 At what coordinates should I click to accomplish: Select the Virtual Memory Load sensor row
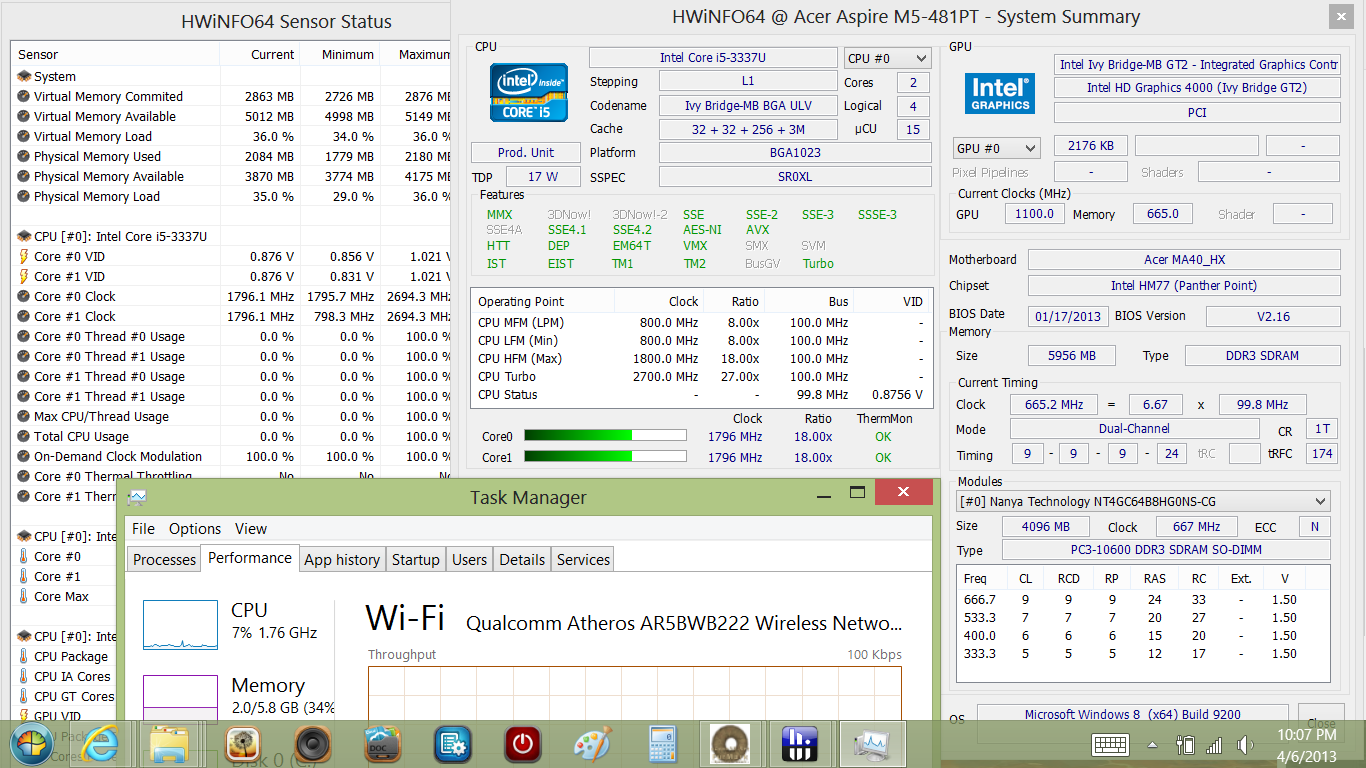point(232,136)
